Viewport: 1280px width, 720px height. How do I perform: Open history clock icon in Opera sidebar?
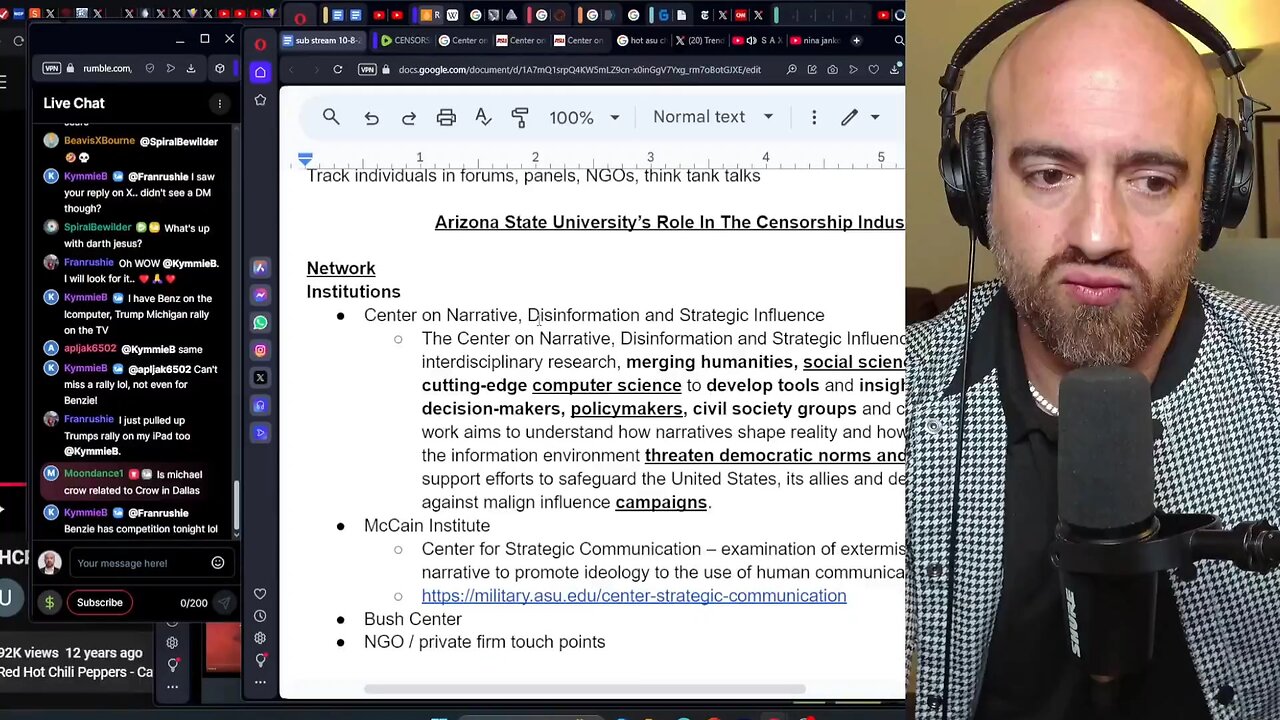pyautogui.click(x=260, y=616)
